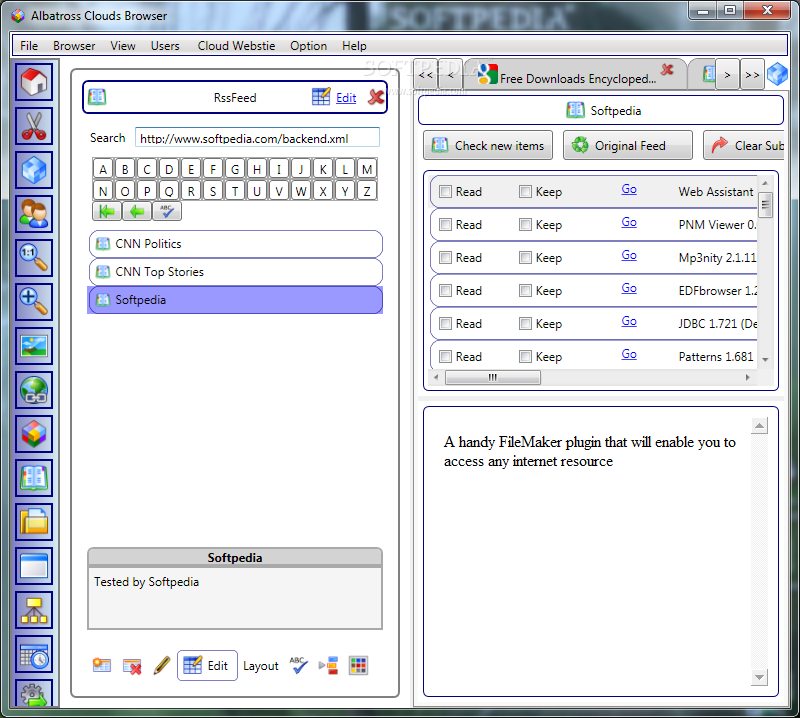Image resolution: width=800 pixels, height=718 pixels.
Task: Tick Keep checkbox for Patterns 1.681
Action: 525,356
